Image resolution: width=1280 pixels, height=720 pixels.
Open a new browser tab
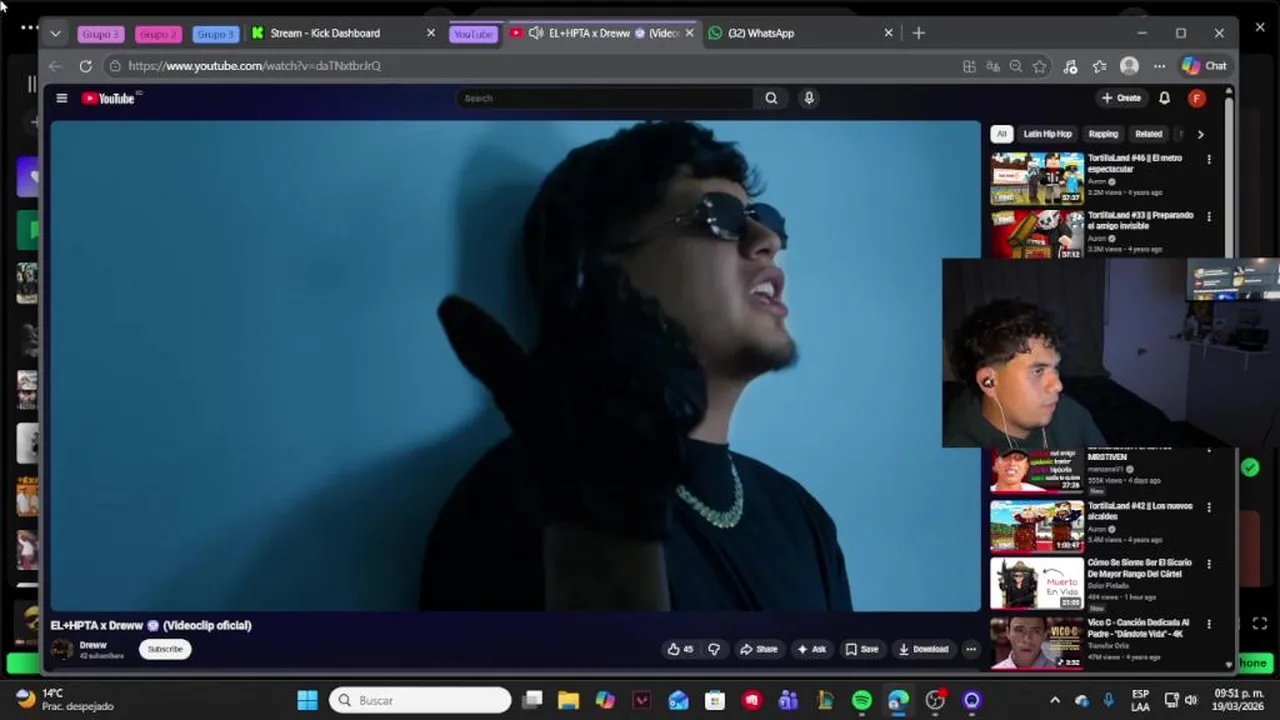[919, 33]
